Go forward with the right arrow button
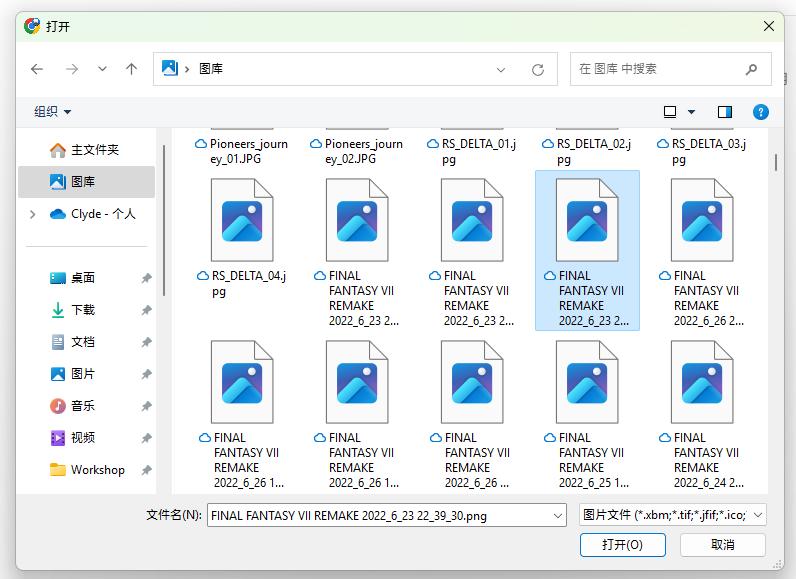 [72, 69]
